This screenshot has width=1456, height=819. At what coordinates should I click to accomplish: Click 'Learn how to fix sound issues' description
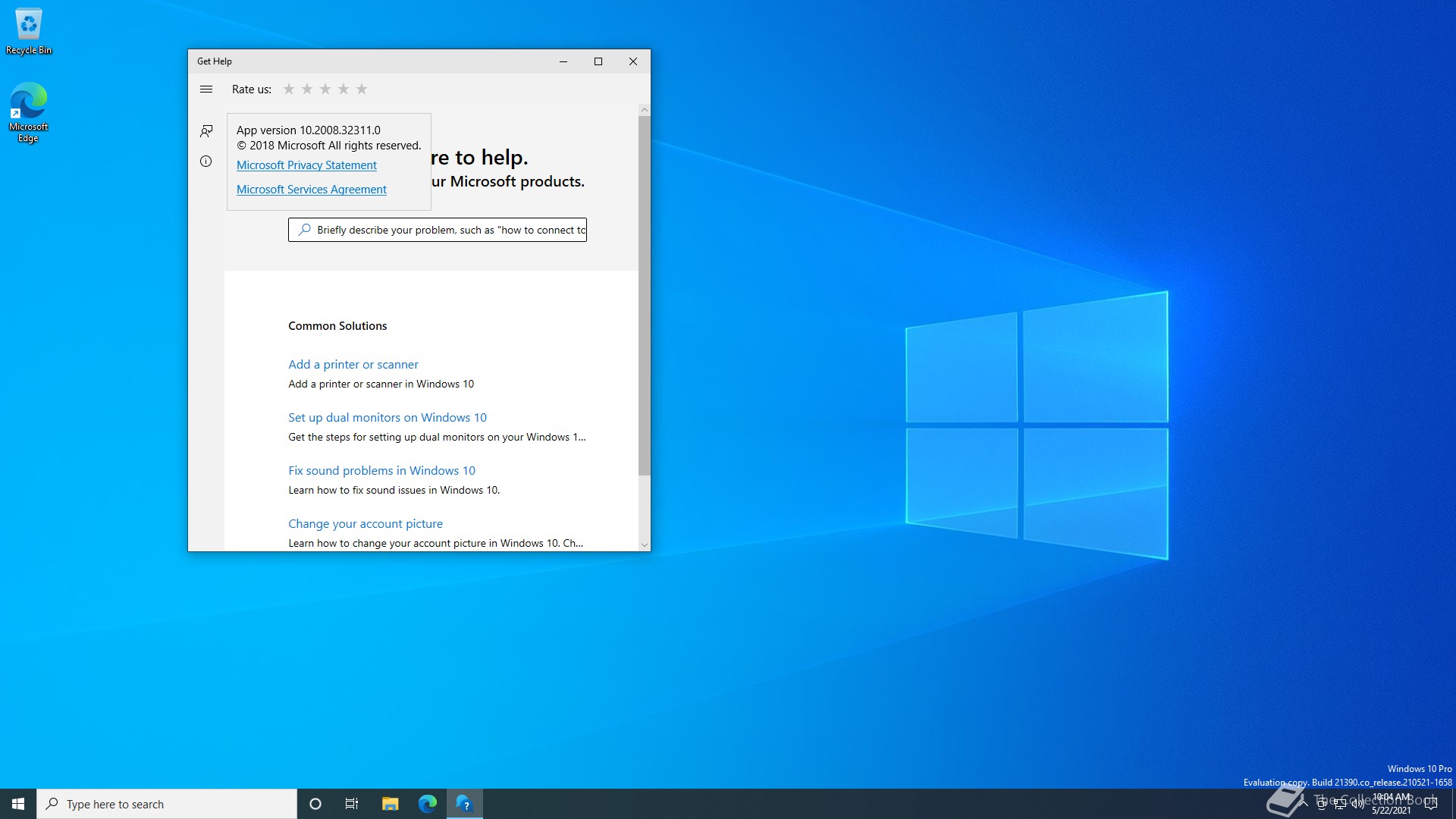coord(394,491)
